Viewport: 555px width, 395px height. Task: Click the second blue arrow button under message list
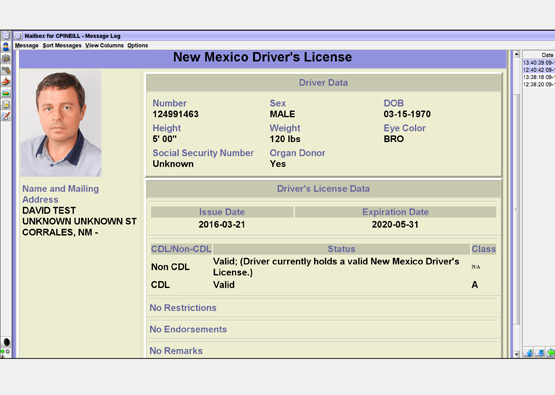[540, 353]
